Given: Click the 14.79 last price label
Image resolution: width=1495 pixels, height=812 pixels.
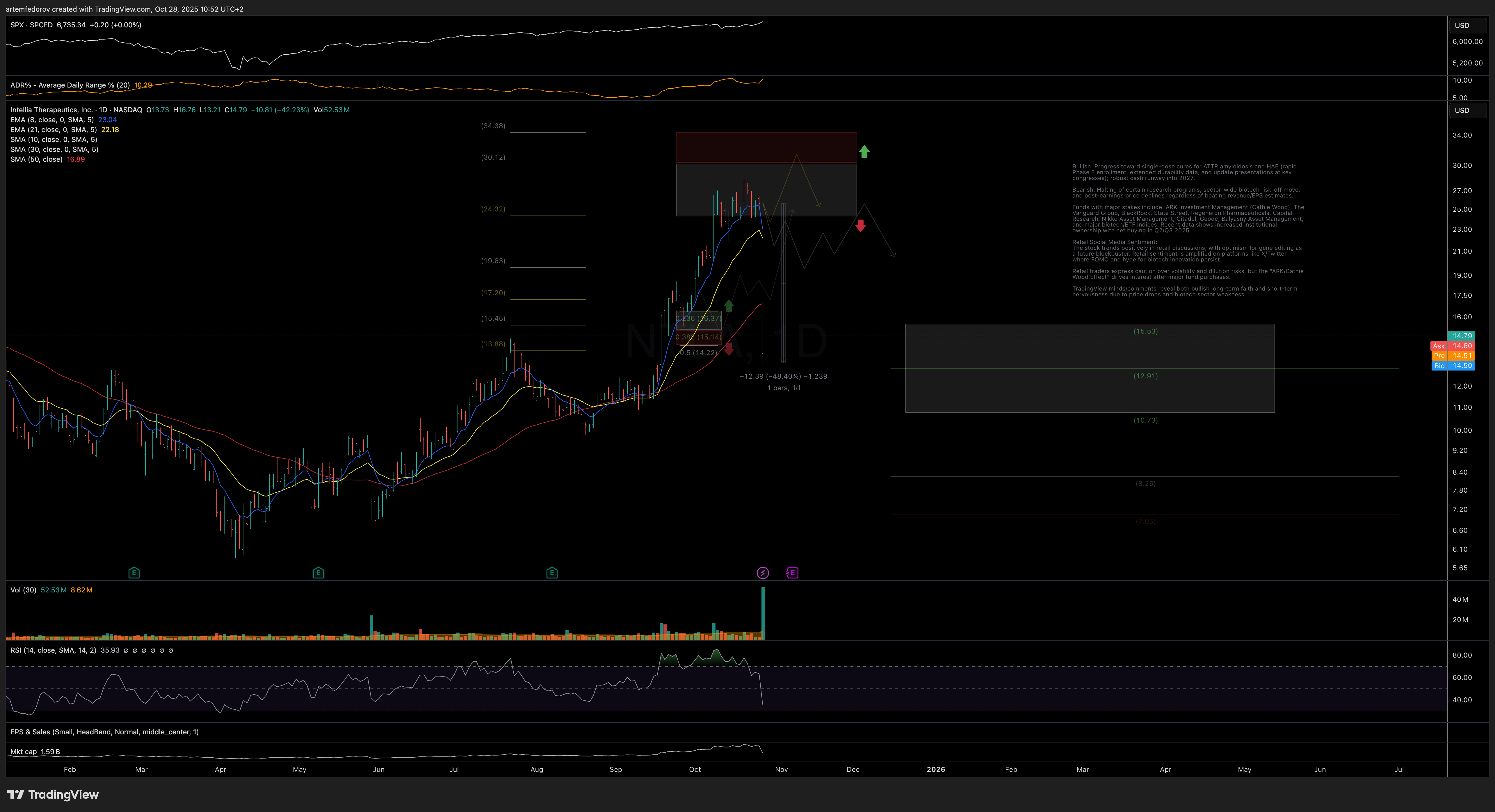Looking at the screenshot, I should pos(1462,336).
